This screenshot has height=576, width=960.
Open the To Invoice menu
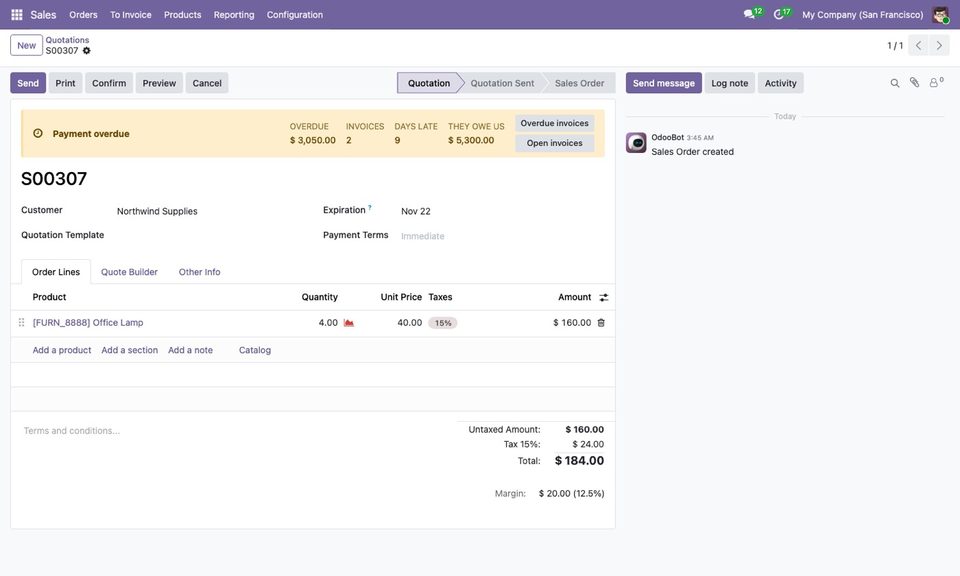coord(130,15)
